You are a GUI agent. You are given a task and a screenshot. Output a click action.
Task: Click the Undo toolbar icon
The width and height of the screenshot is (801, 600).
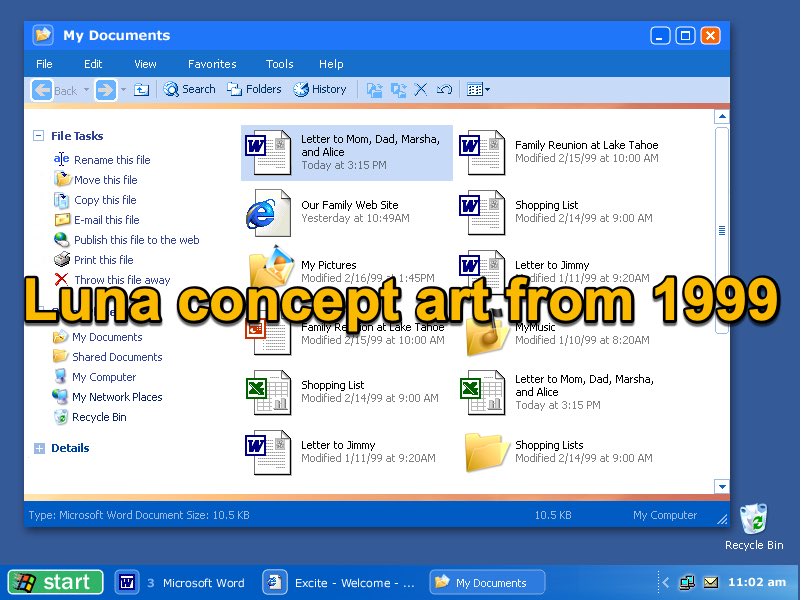coord(444,89)
